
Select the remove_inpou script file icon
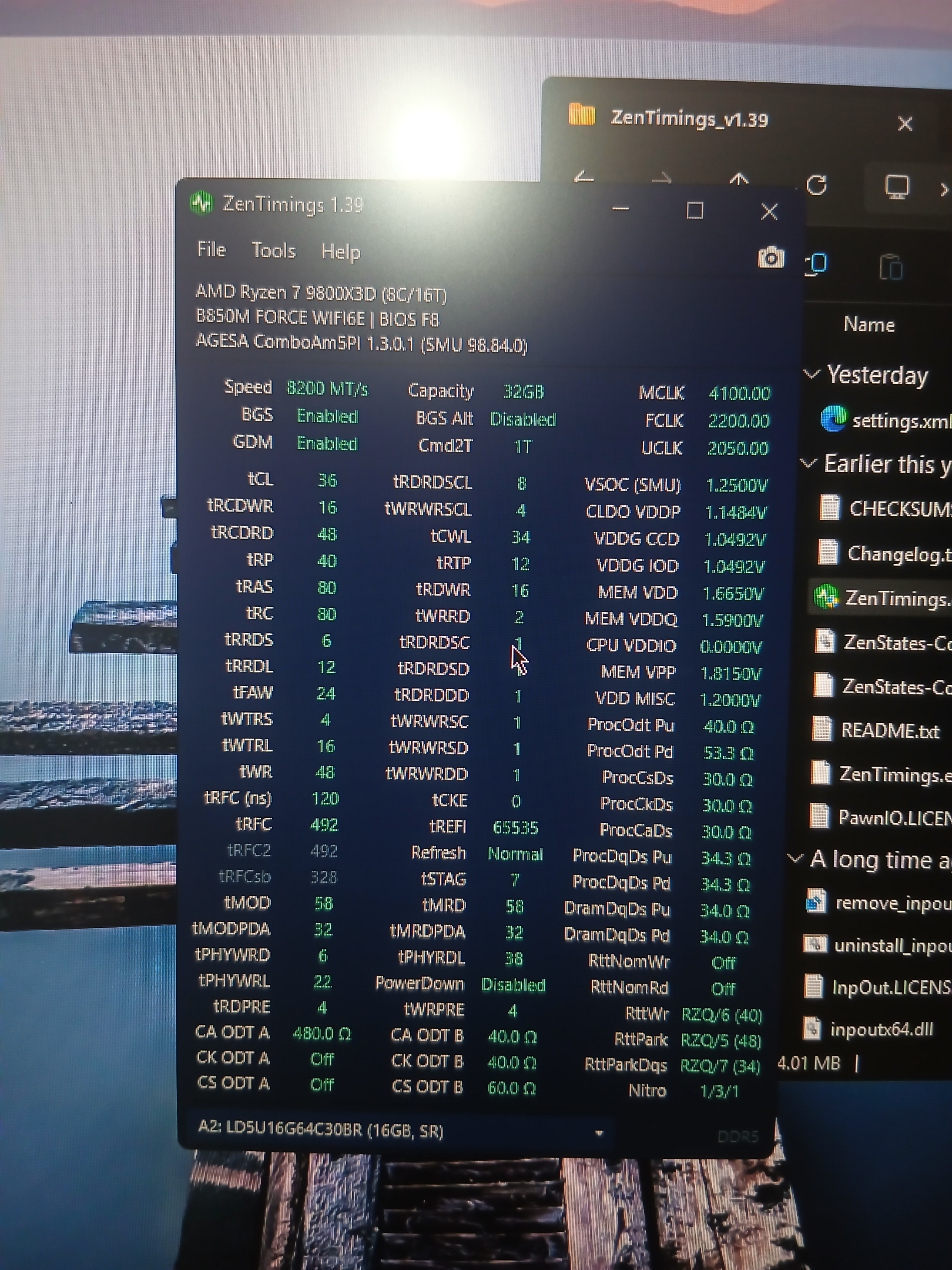click(816, 901)
